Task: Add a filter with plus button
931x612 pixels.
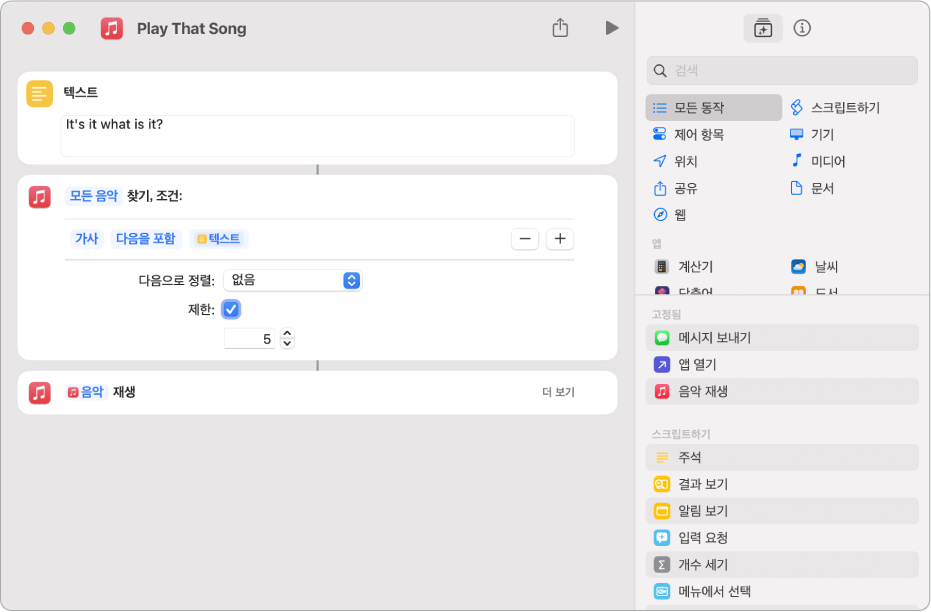Action: [560, 239]
